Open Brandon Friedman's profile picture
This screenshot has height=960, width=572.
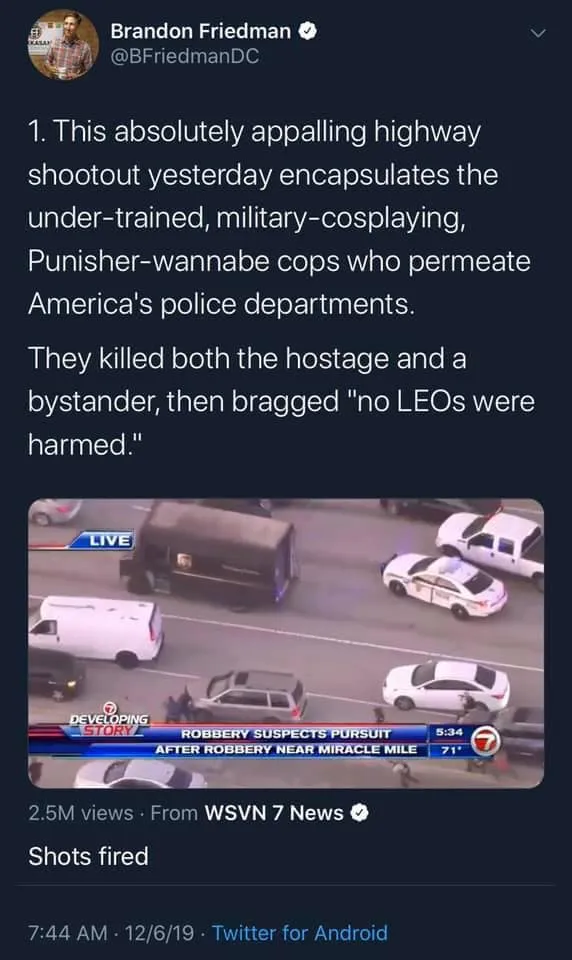(x=63, y=45)
